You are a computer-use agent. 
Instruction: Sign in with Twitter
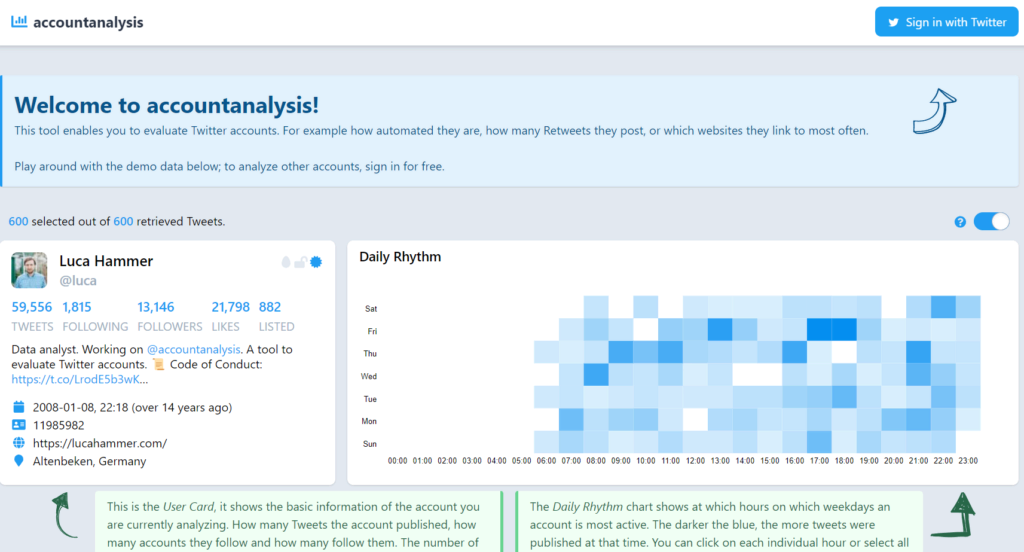click(x=946, y=22)
